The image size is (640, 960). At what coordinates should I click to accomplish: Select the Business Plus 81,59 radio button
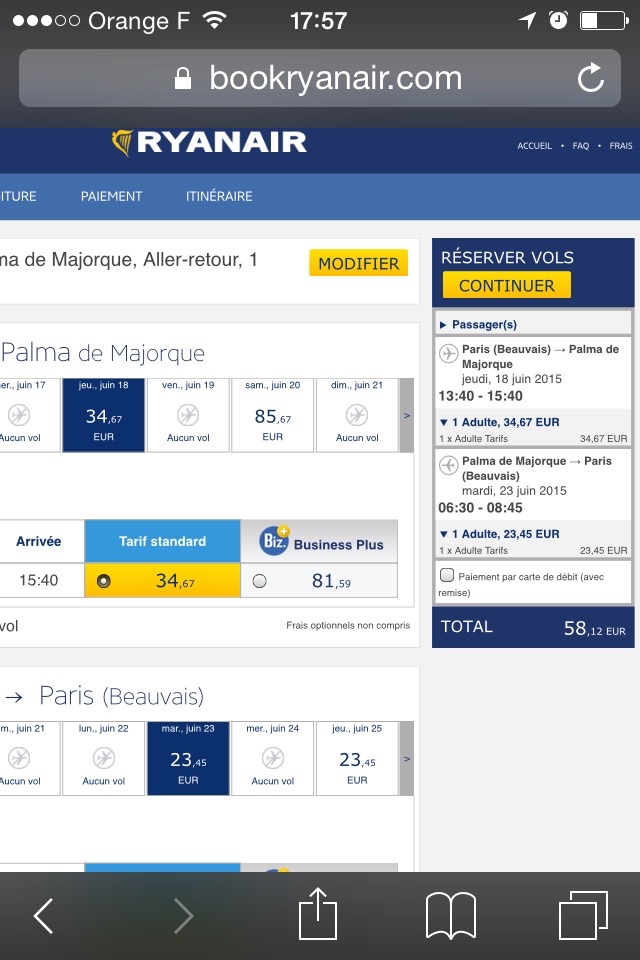click(260, 581)
